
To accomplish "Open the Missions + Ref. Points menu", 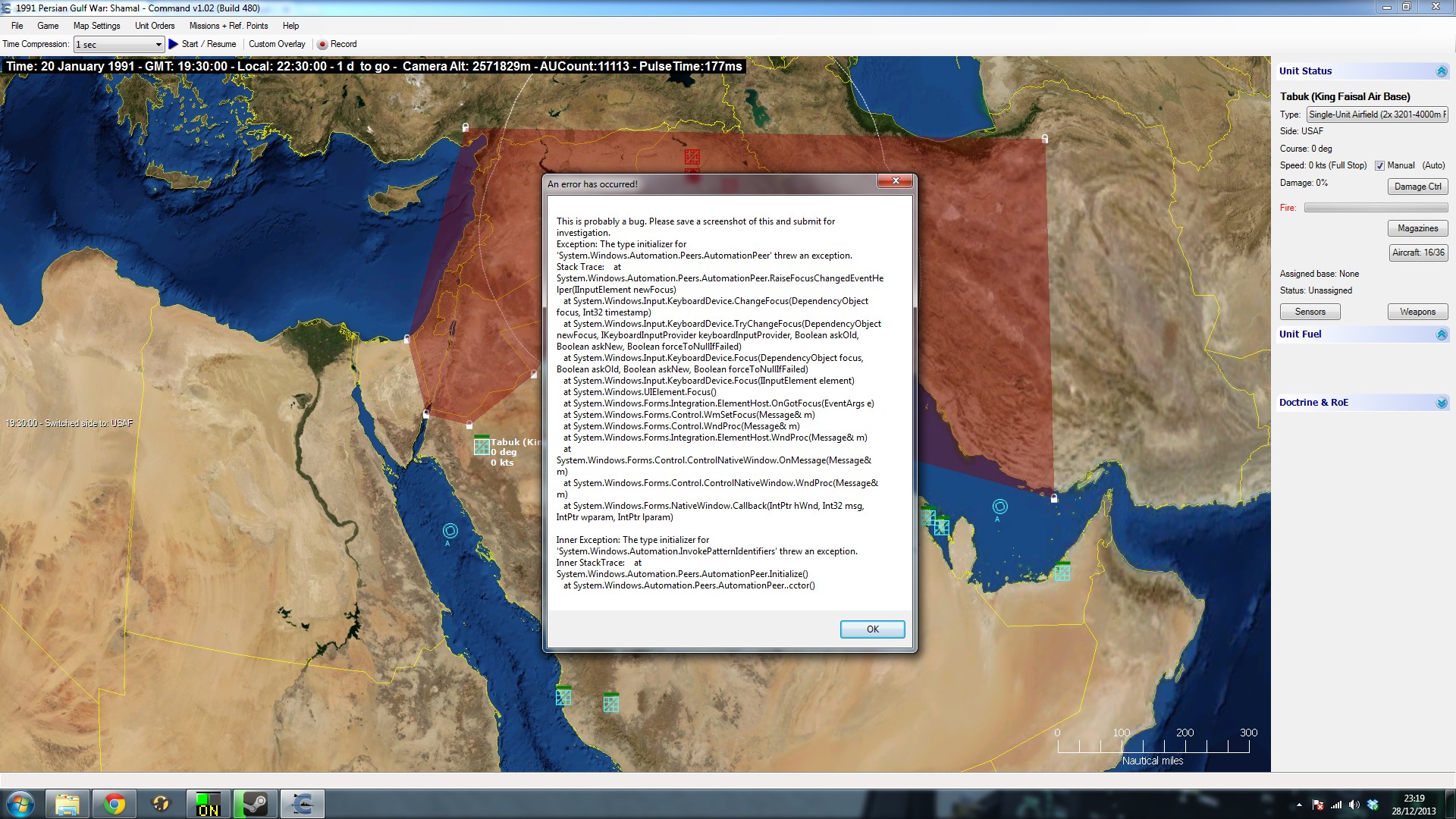I will 228,26.
